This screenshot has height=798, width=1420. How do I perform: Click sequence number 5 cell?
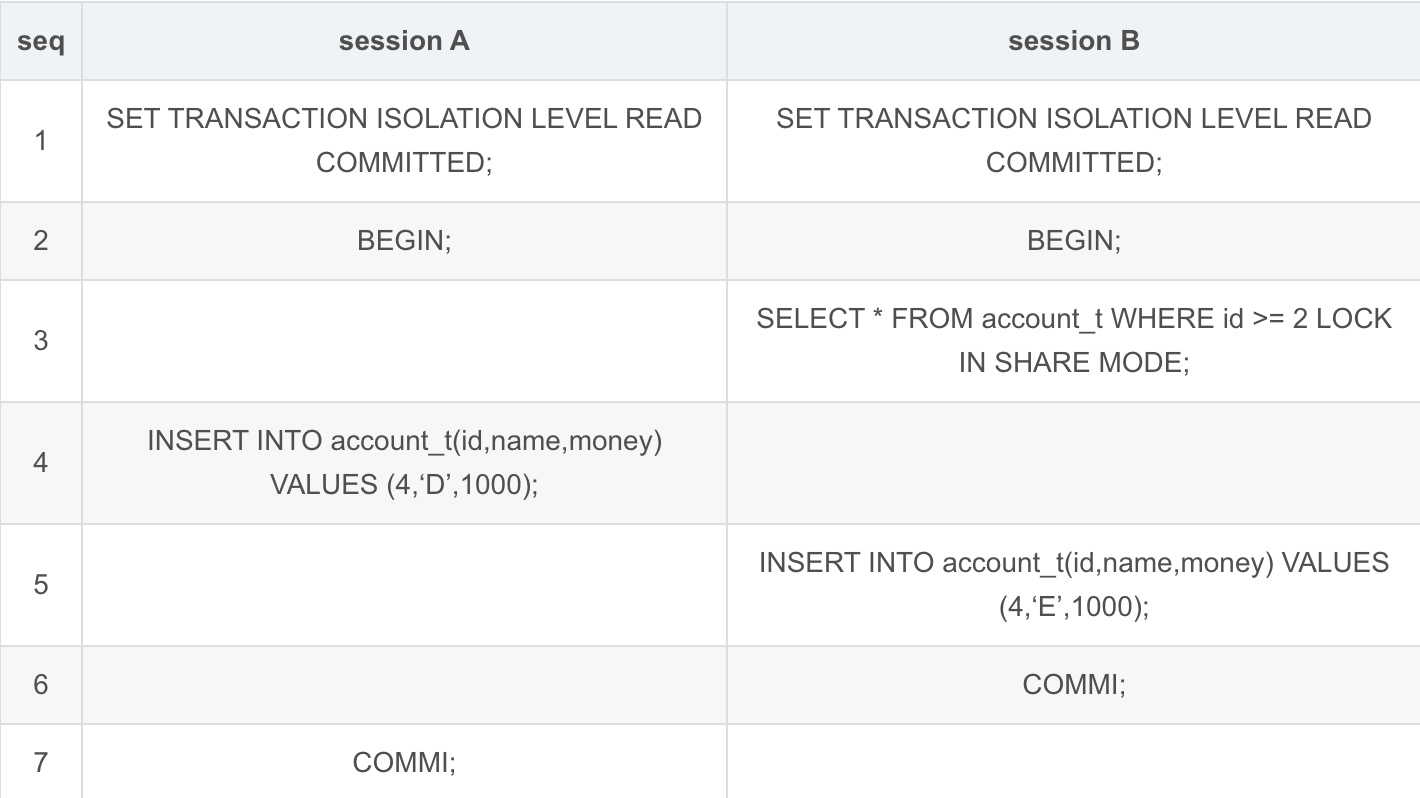click(41, 584)
